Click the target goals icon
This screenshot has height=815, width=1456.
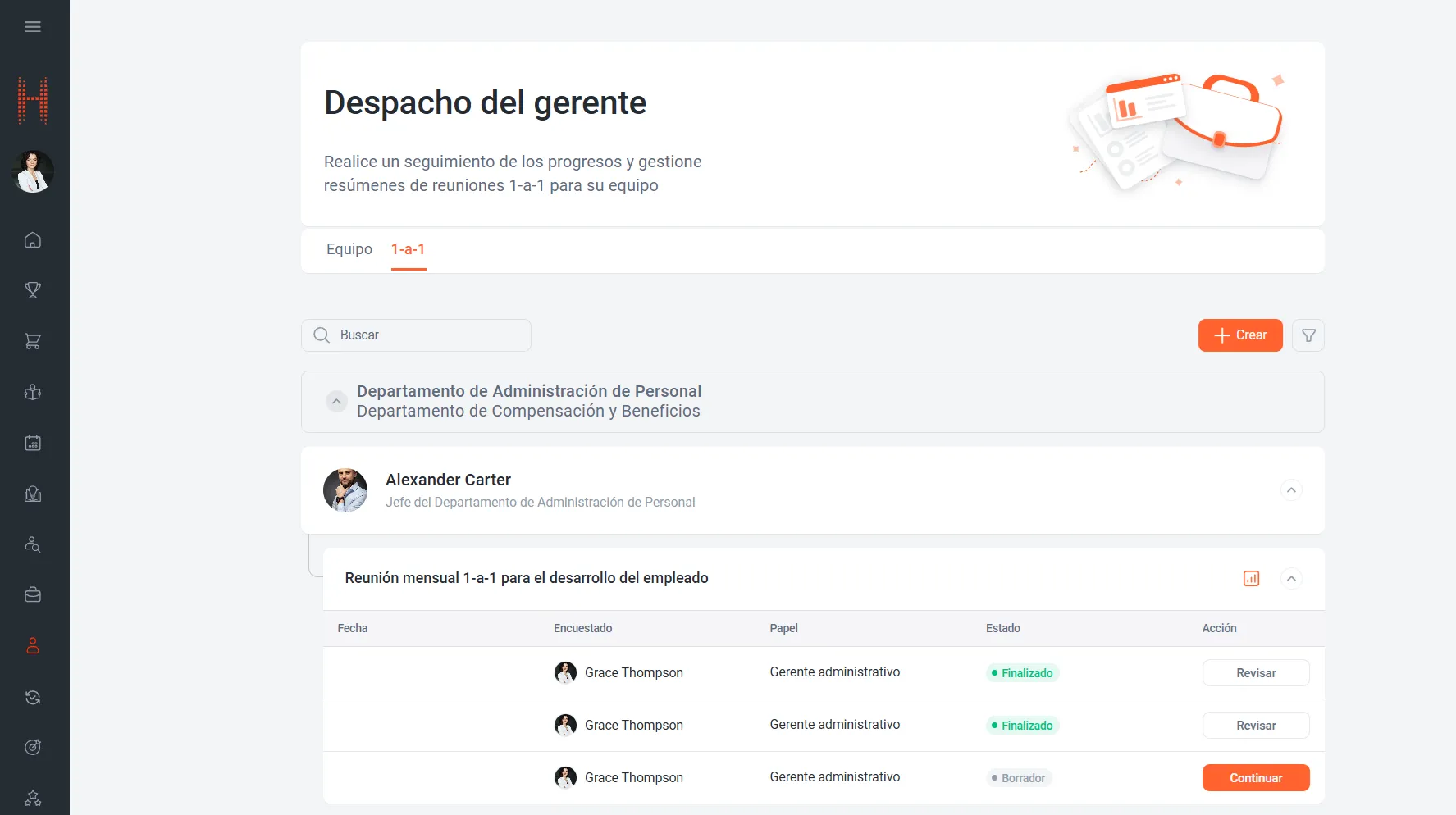33,747
